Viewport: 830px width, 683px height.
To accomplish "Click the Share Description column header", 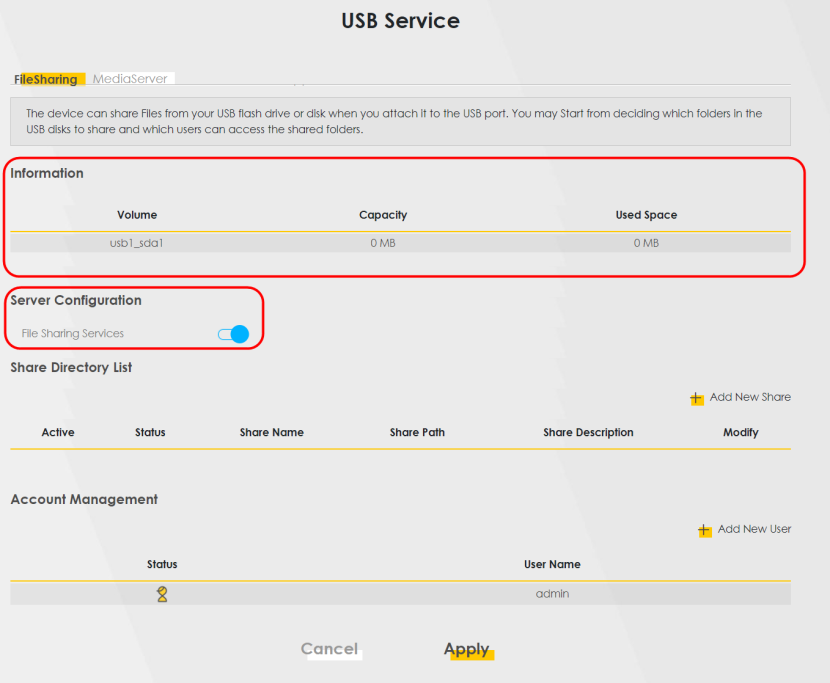I will 588,433.
